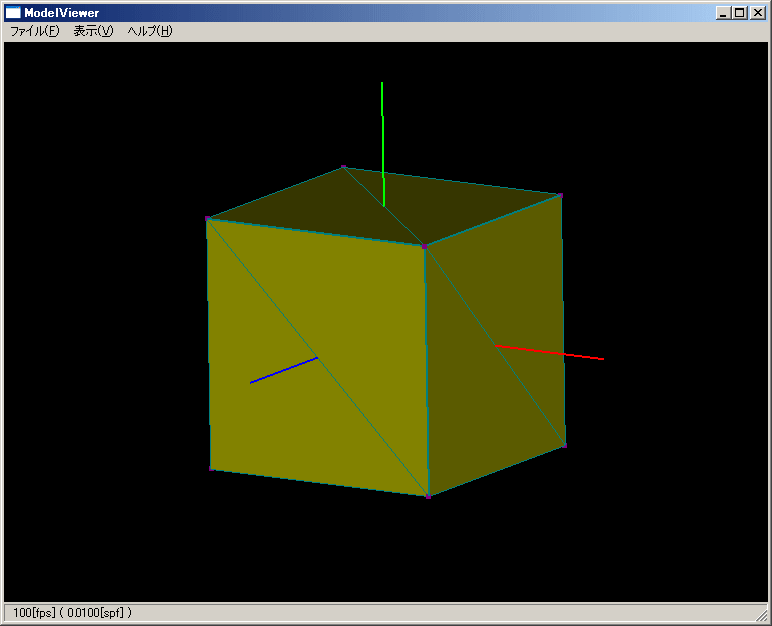
Task: Minimize the ModelViewer window
Action: pos(722,13)
